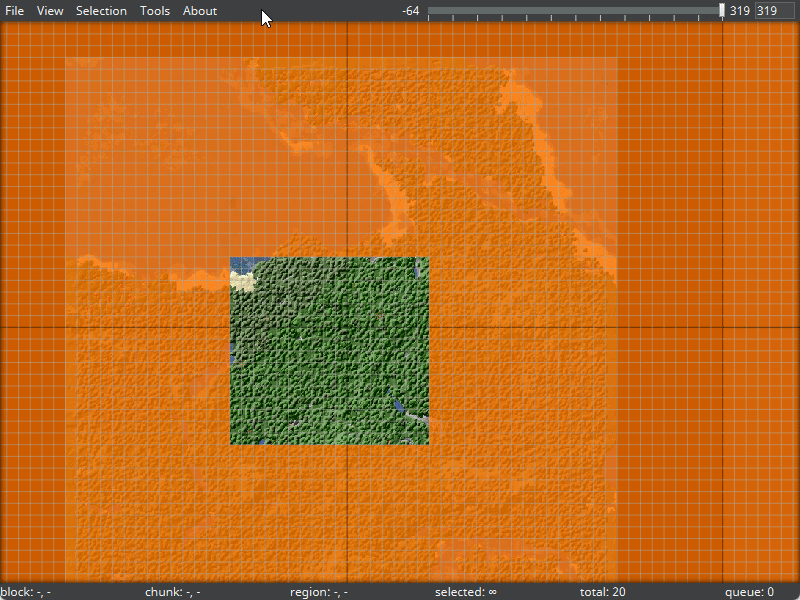Open the Selection menu

click(x=101, y=11)
